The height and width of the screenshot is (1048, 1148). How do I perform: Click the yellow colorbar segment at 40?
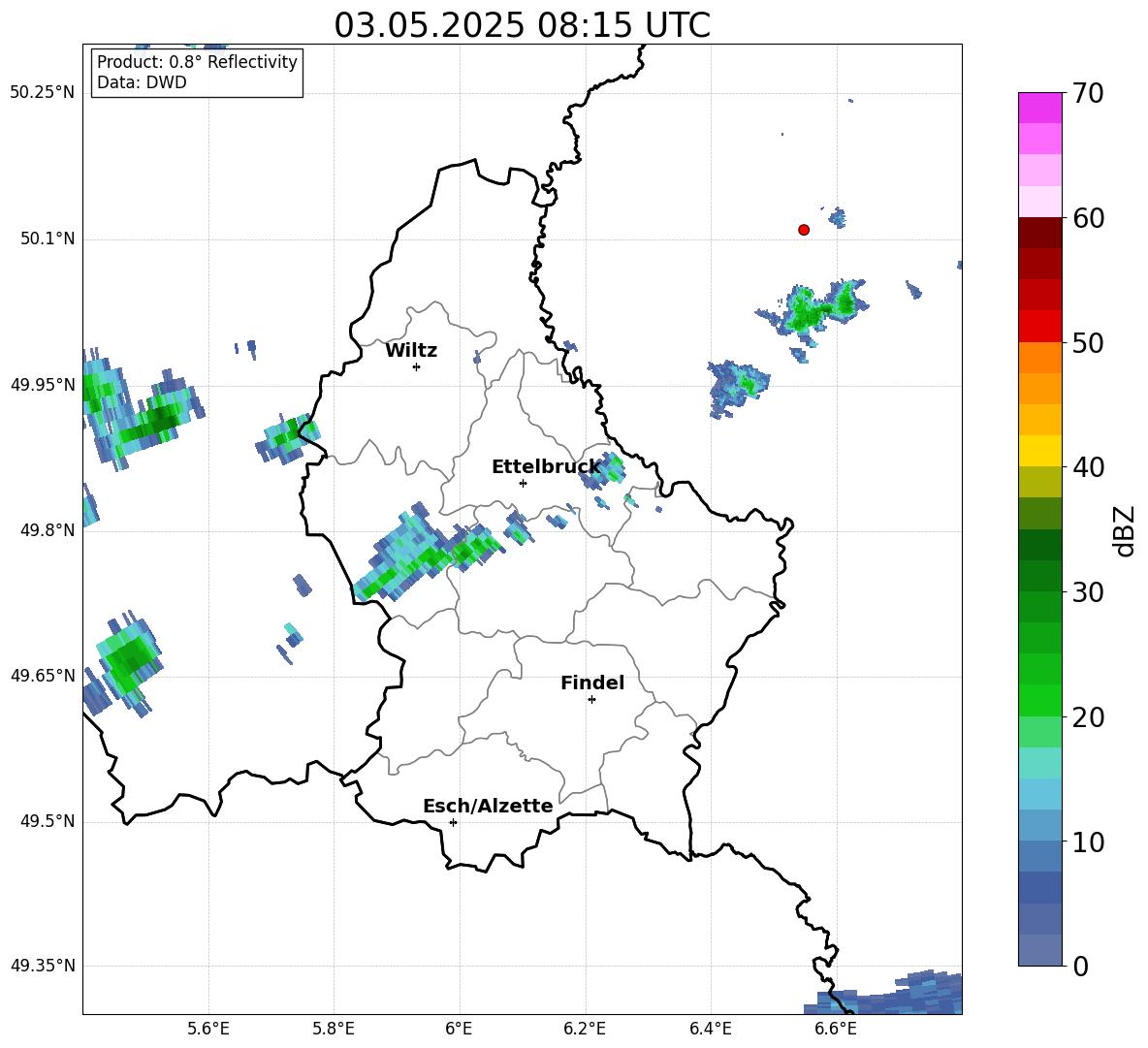click(1039, 451)
